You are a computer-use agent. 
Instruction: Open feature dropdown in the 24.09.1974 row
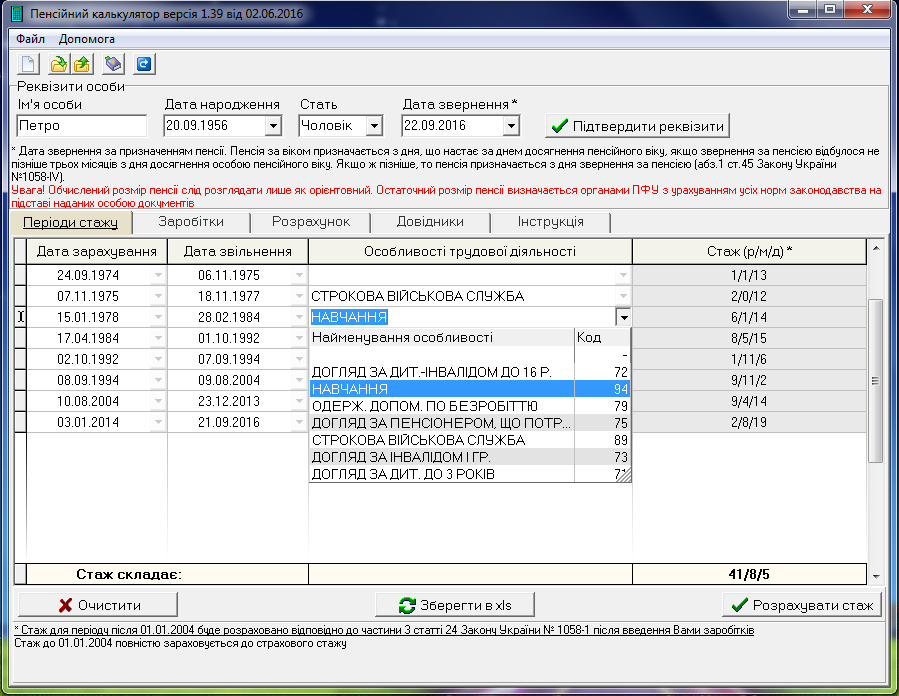click(623, 275)
